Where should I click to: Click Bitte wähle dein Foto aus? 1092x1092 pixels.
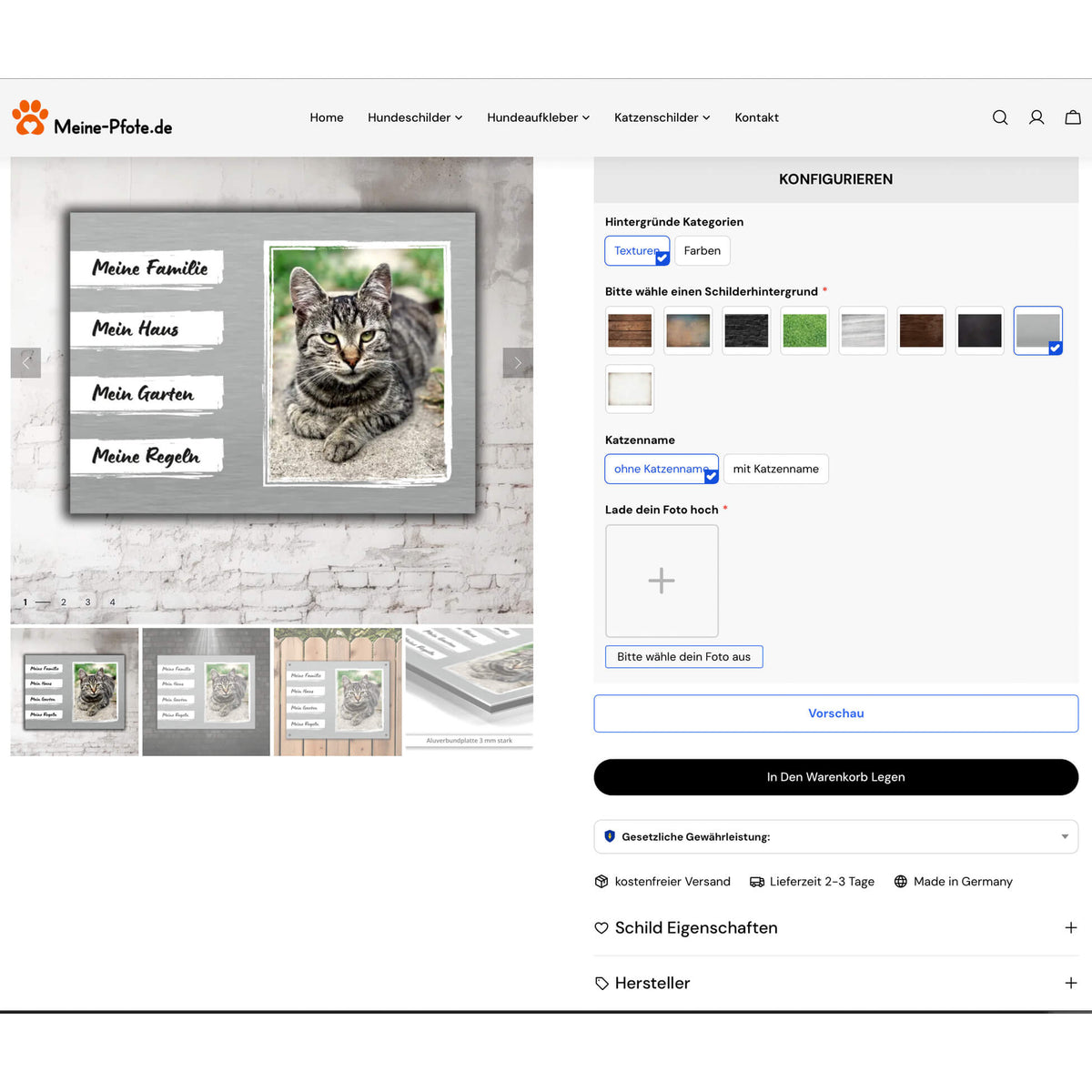click(x=684, y=656)
